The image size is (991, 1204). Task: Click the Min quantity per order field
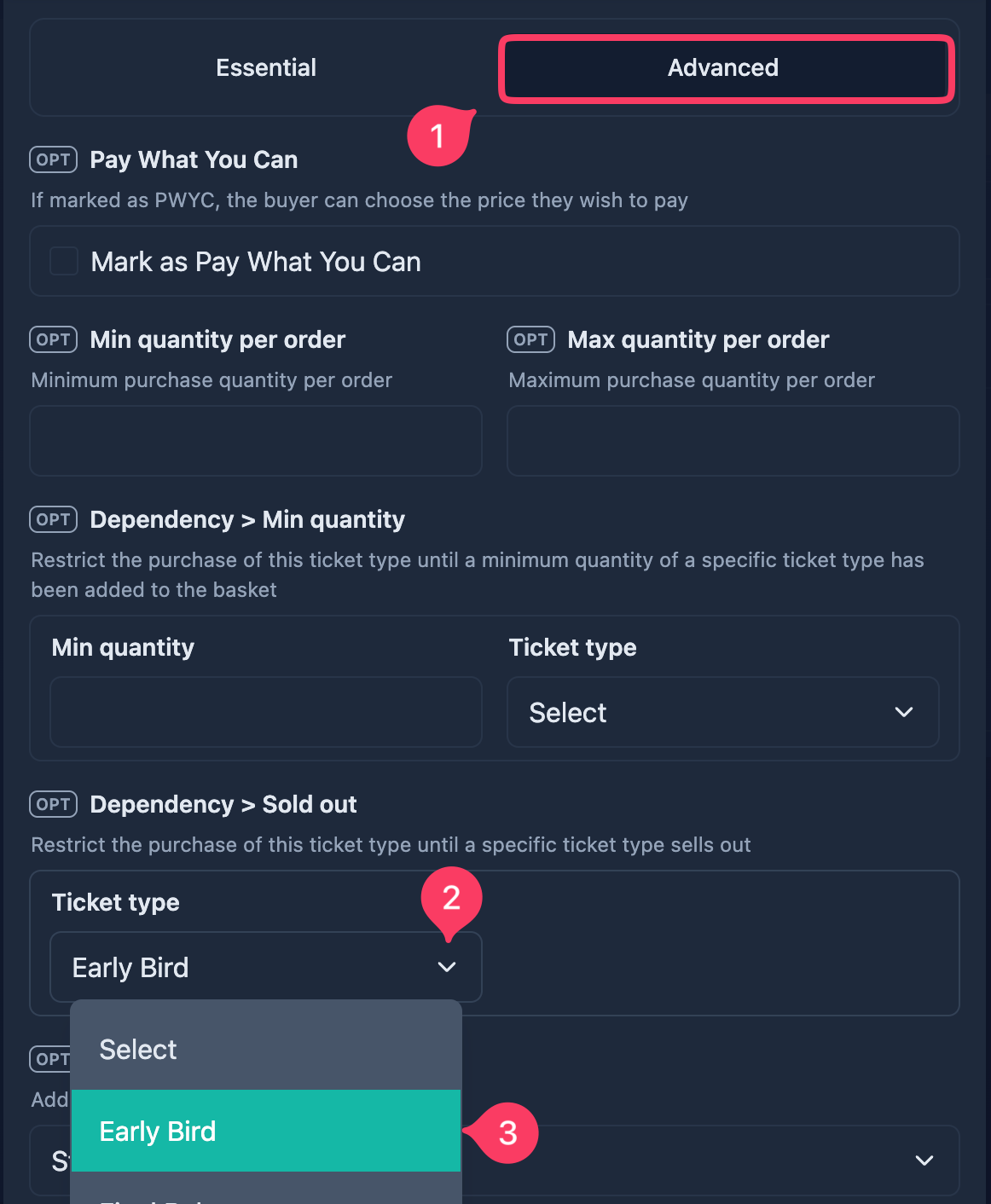pyautogui.click(x=256, y=441)
